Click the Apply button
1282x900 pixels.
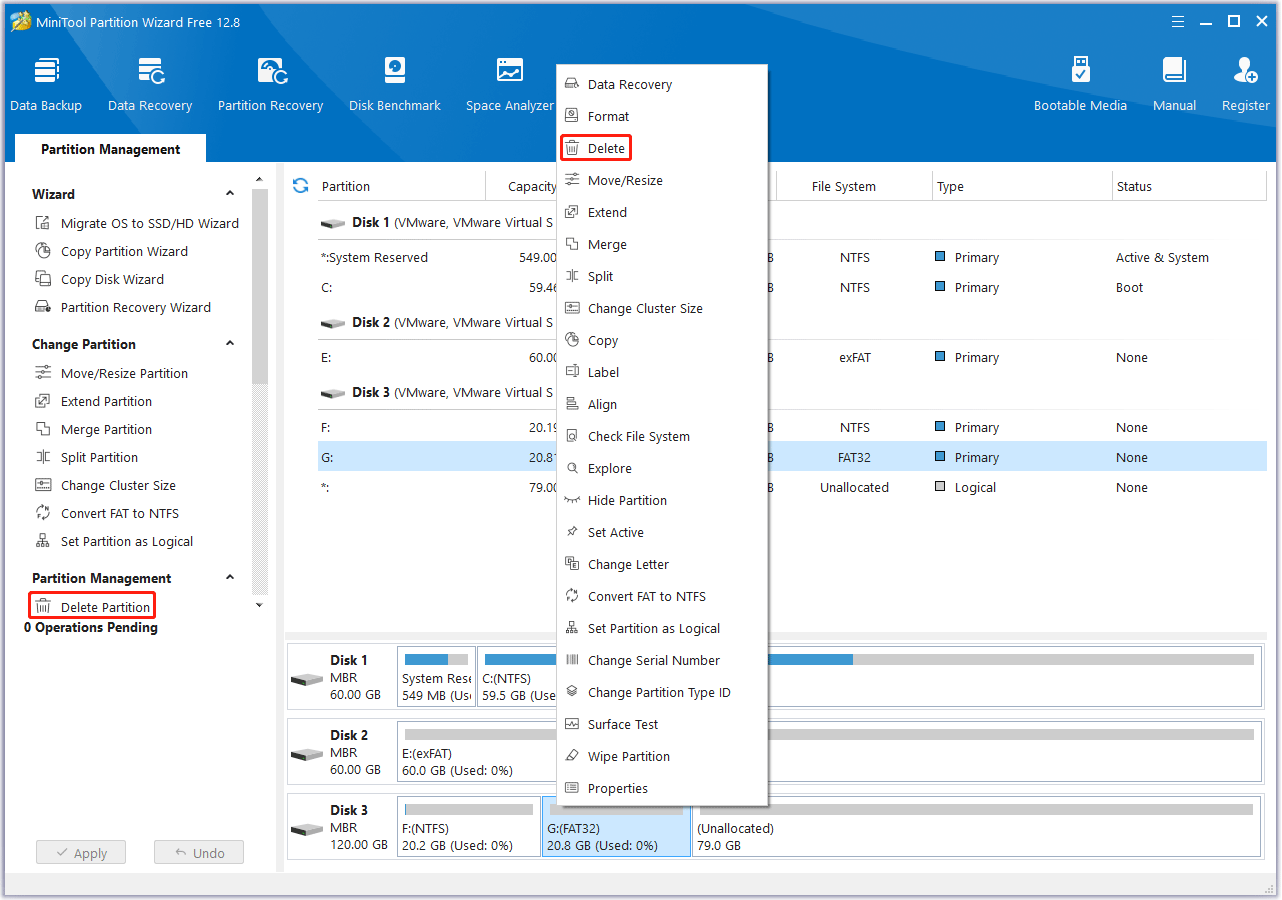pos(81,853)
